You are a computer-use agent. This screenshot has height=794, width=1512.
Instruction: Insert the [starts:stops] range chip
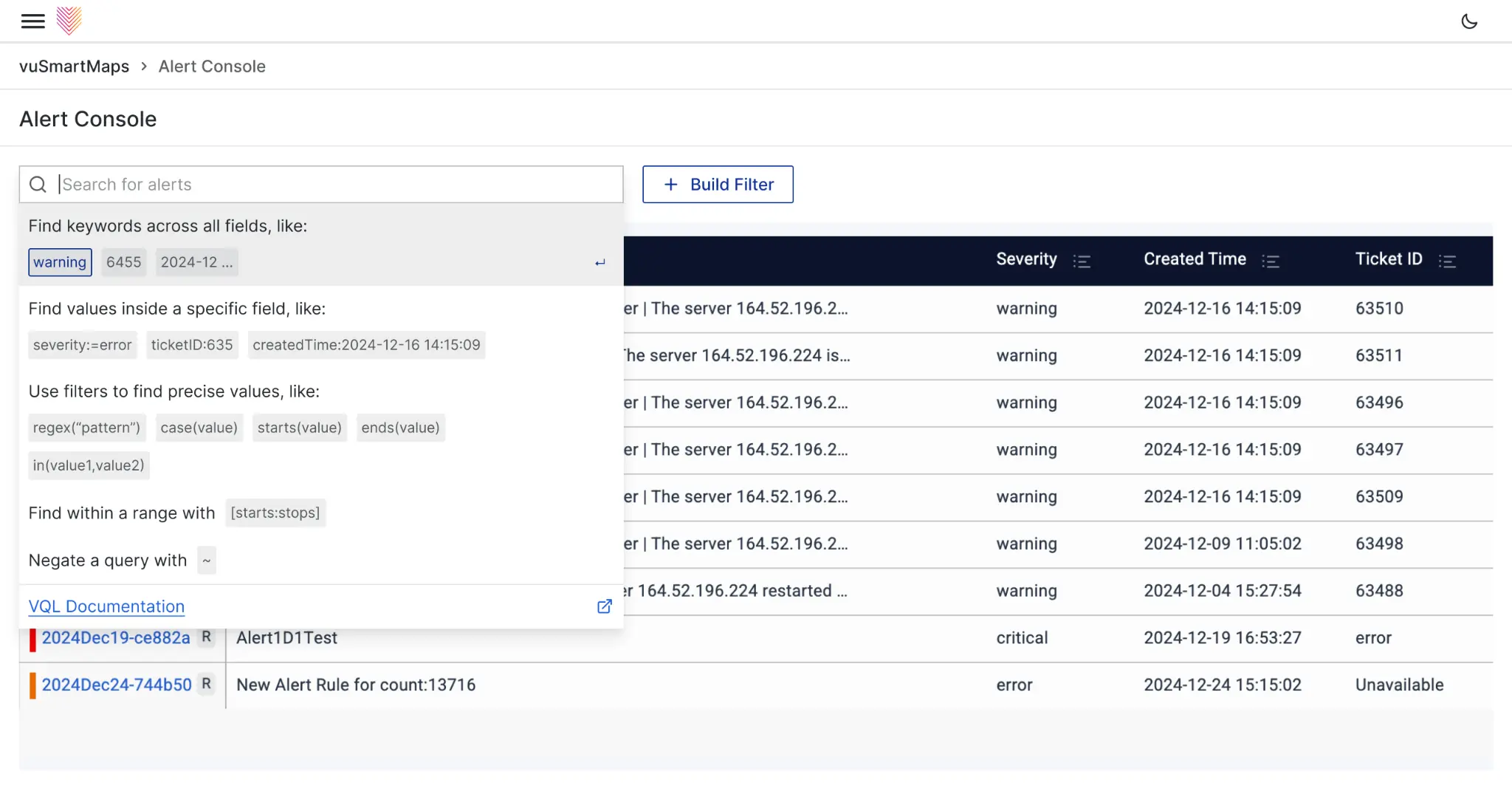[275, 513]
